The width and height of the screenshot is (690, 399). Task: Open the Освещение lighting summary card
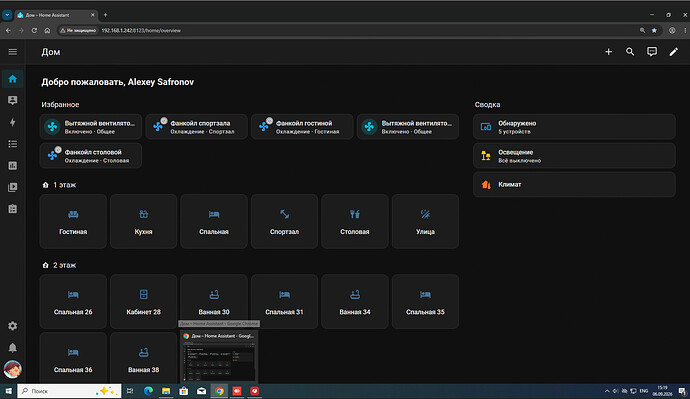574,155
